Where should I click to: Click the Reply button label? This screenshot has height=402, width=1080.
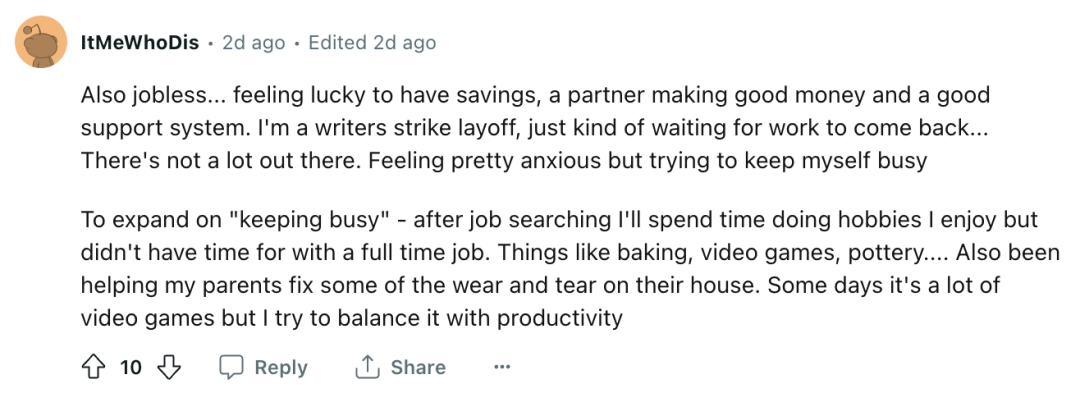point(280,368)
